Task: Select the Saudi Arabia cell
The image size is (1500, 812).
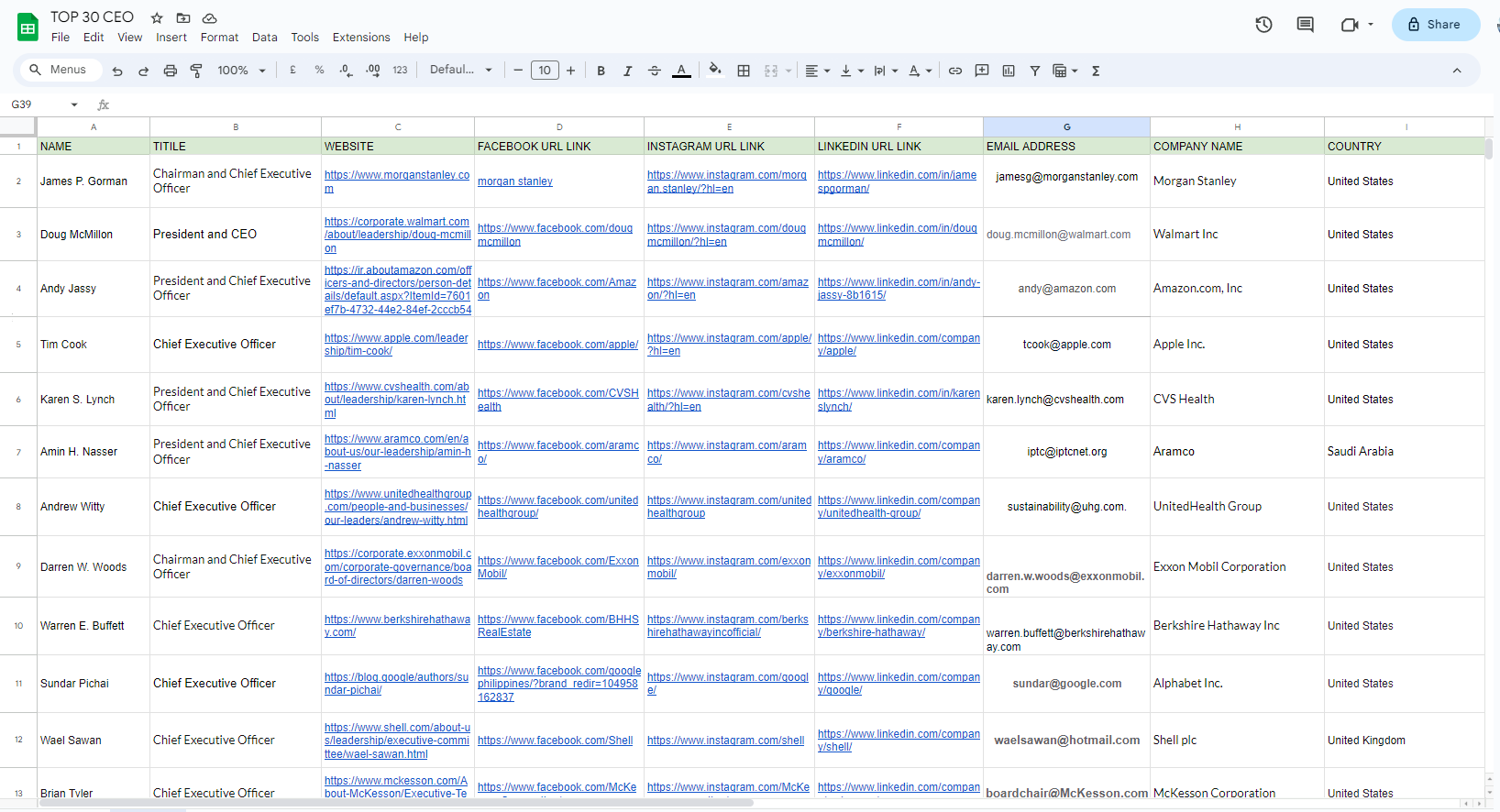Action: (1404, 452)
